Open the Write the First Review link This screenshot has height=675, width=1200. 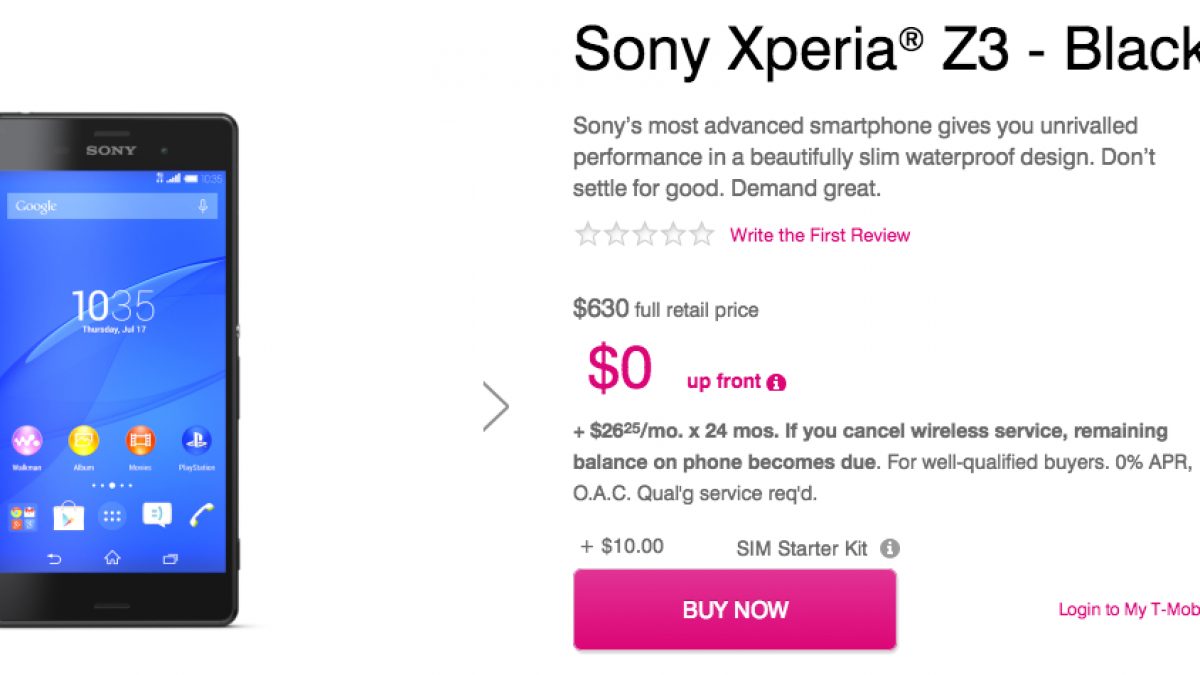[819, 235]
